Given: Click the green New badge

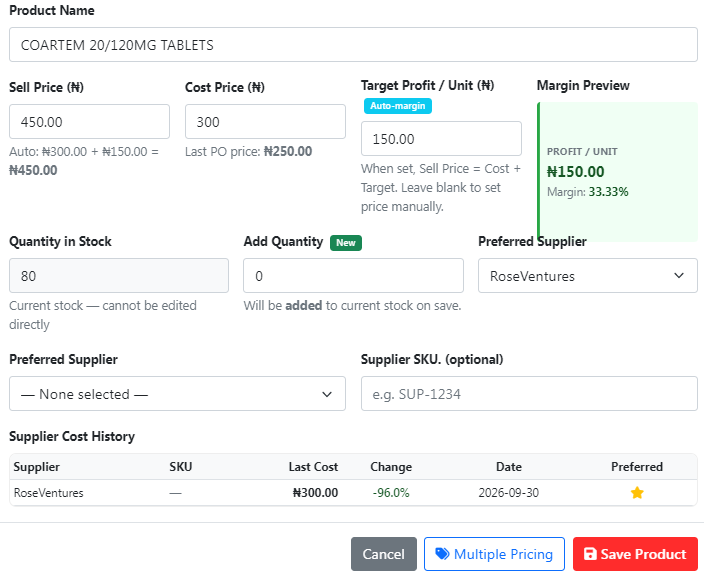Looking at the screenshot, I should [x=346, y=243].
